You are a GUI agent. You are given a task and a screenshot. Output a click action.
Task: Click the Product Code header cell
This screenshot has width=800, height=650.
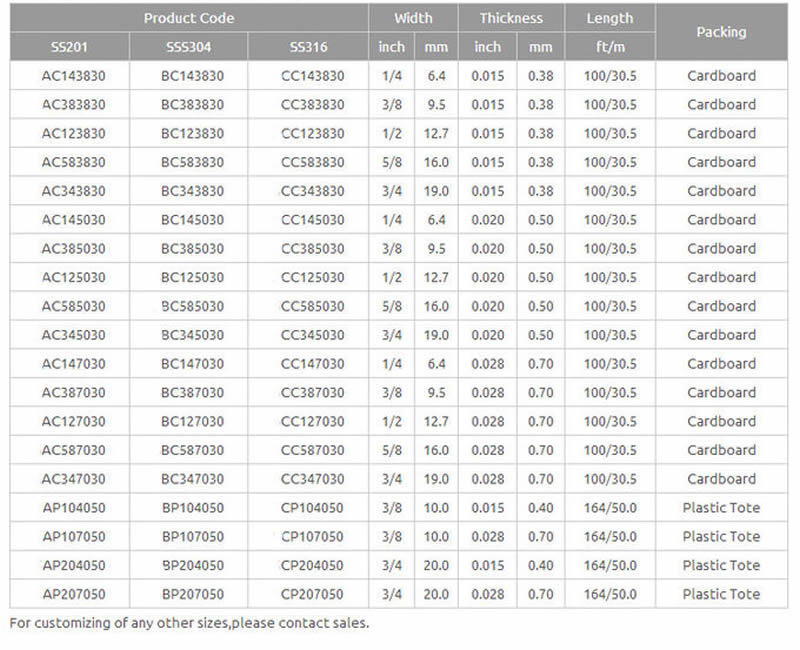[189, 18]
